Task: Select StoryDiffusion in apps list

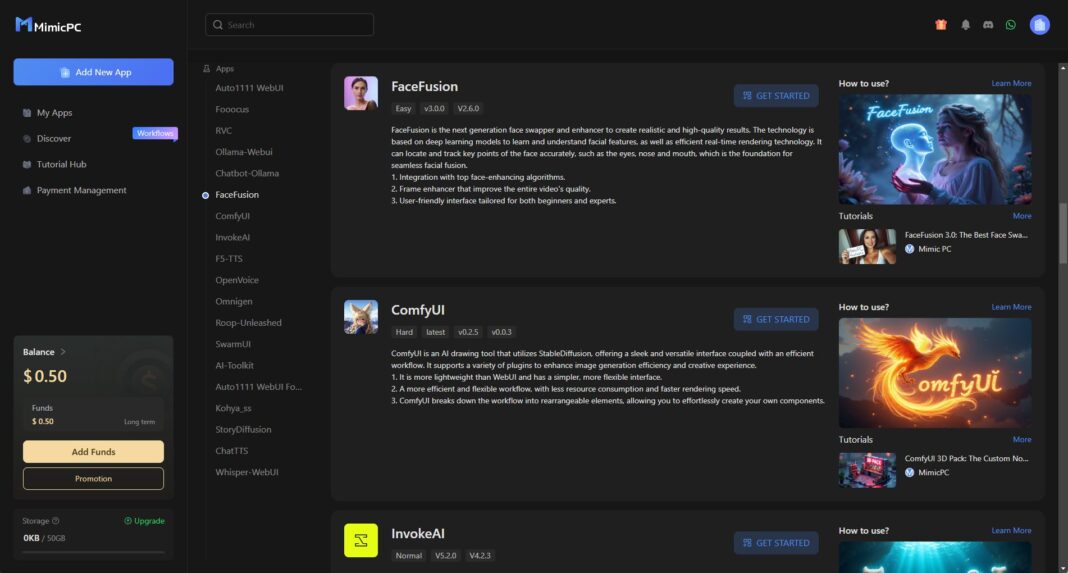Action: [243, 429]
